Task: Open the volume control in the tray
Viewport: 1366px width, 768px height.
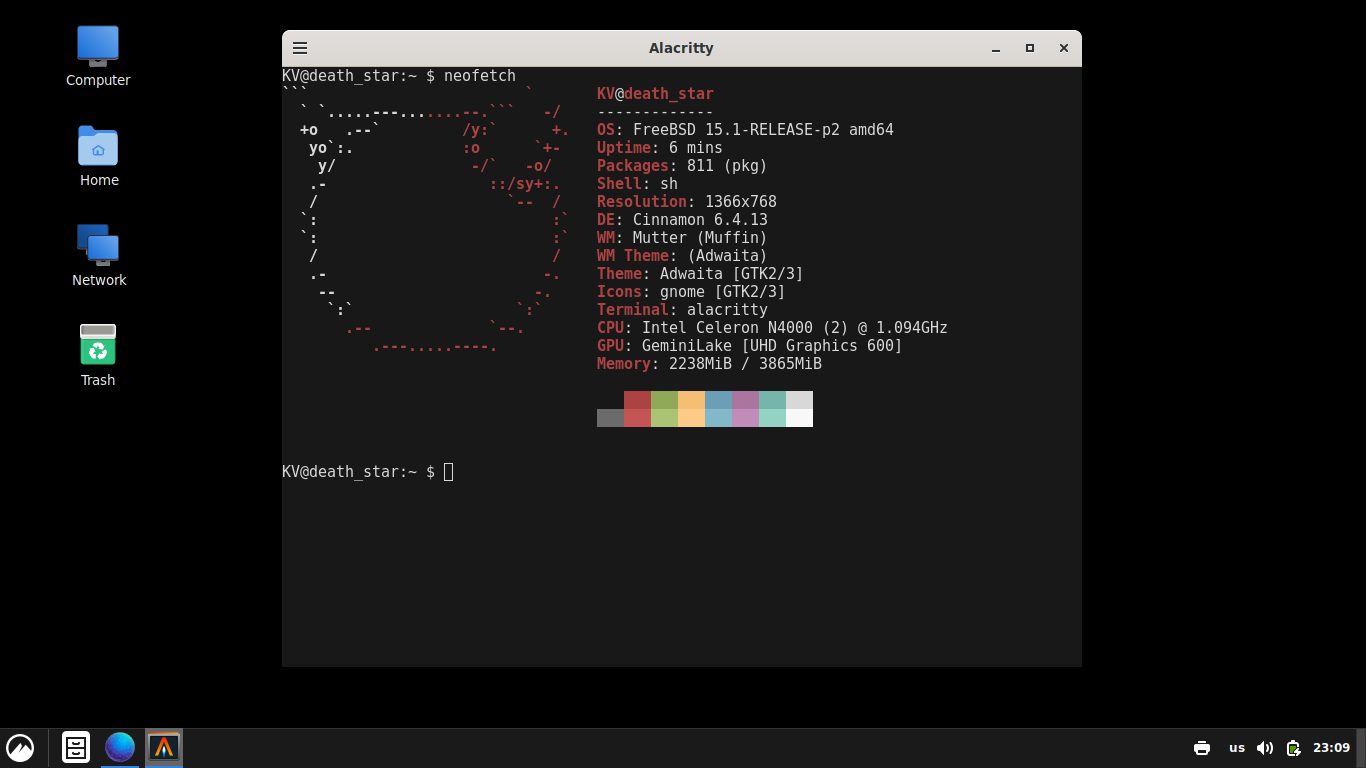Action: 1265,748
